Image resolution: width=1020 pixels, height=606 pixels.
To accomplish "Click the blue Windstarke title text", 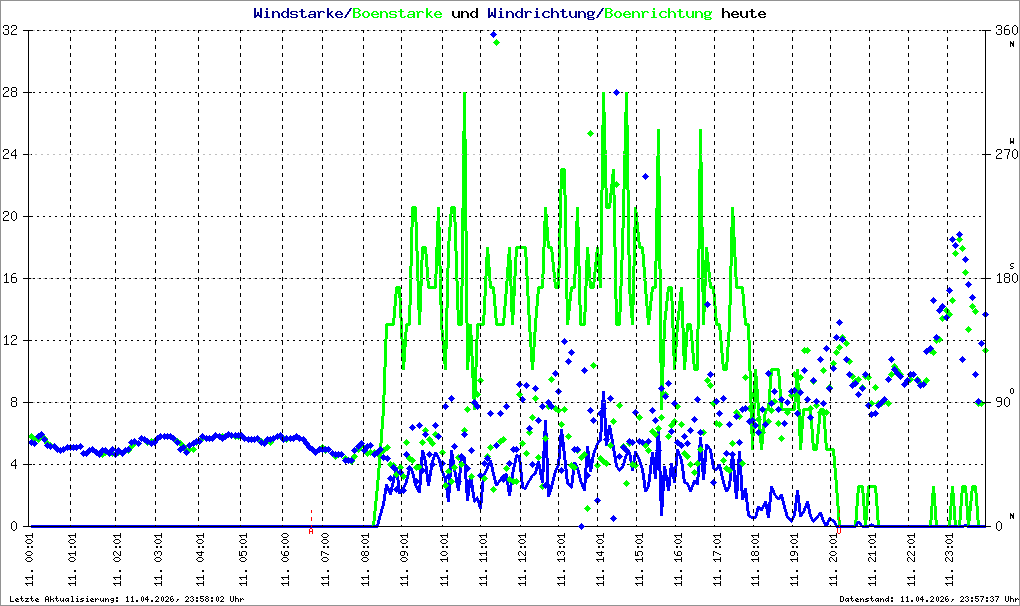I will pyautogui.click(x=298, y=13).
